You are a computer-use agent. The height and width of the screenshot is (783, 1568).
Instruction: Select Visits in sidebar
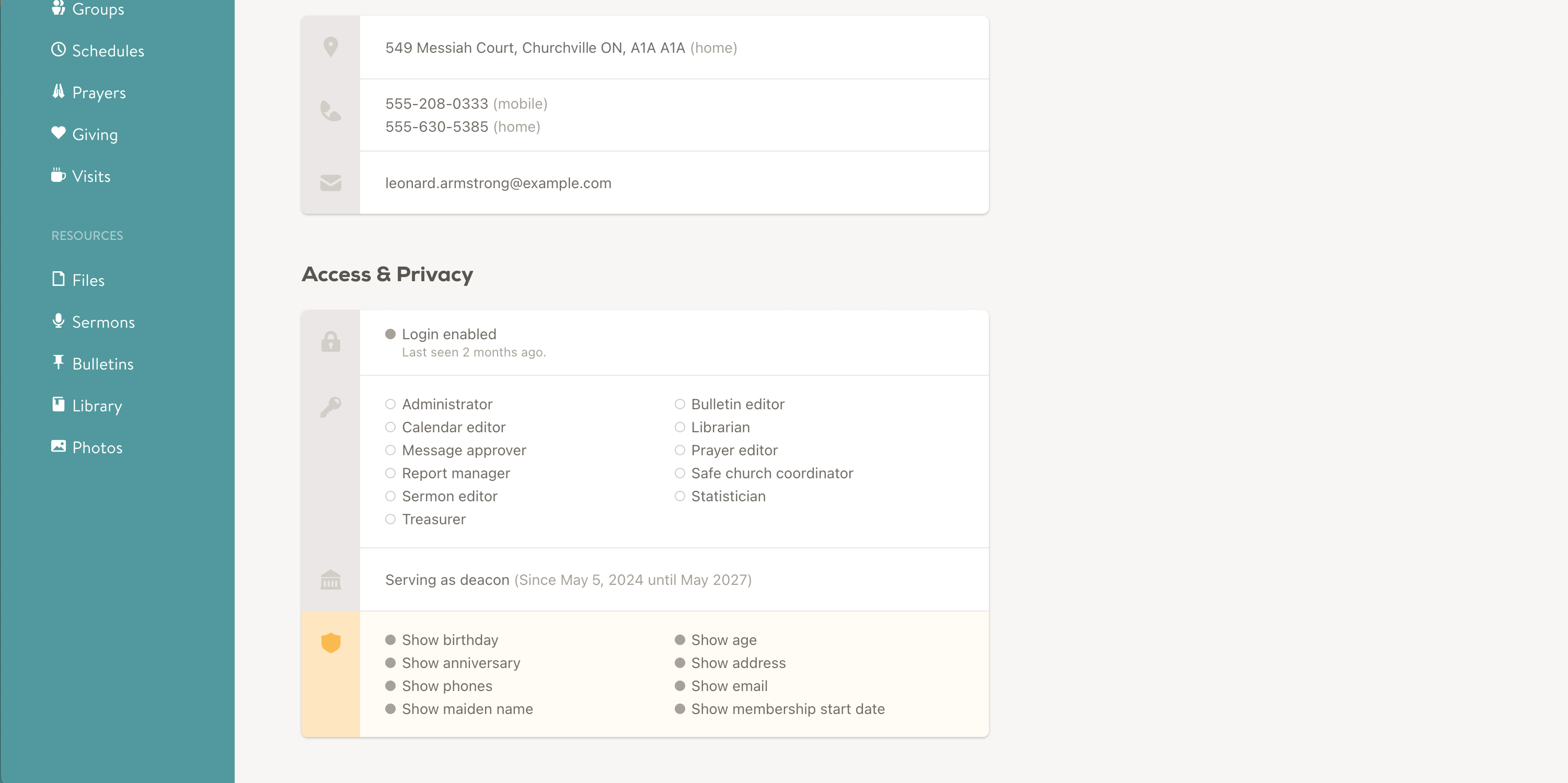[x=81, y=177]
